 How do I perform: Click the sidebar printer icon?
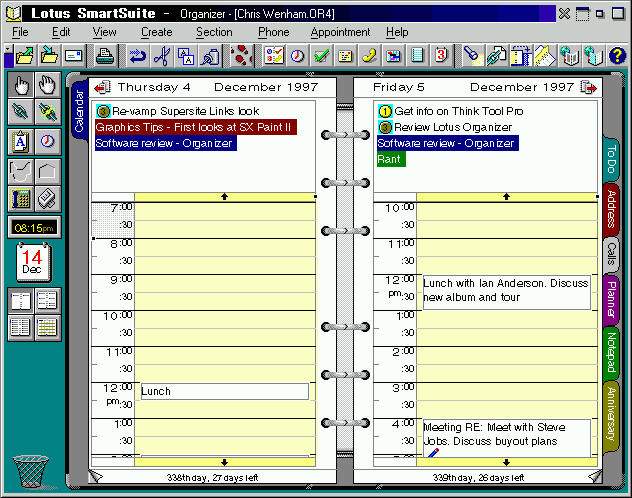[48, 199]
